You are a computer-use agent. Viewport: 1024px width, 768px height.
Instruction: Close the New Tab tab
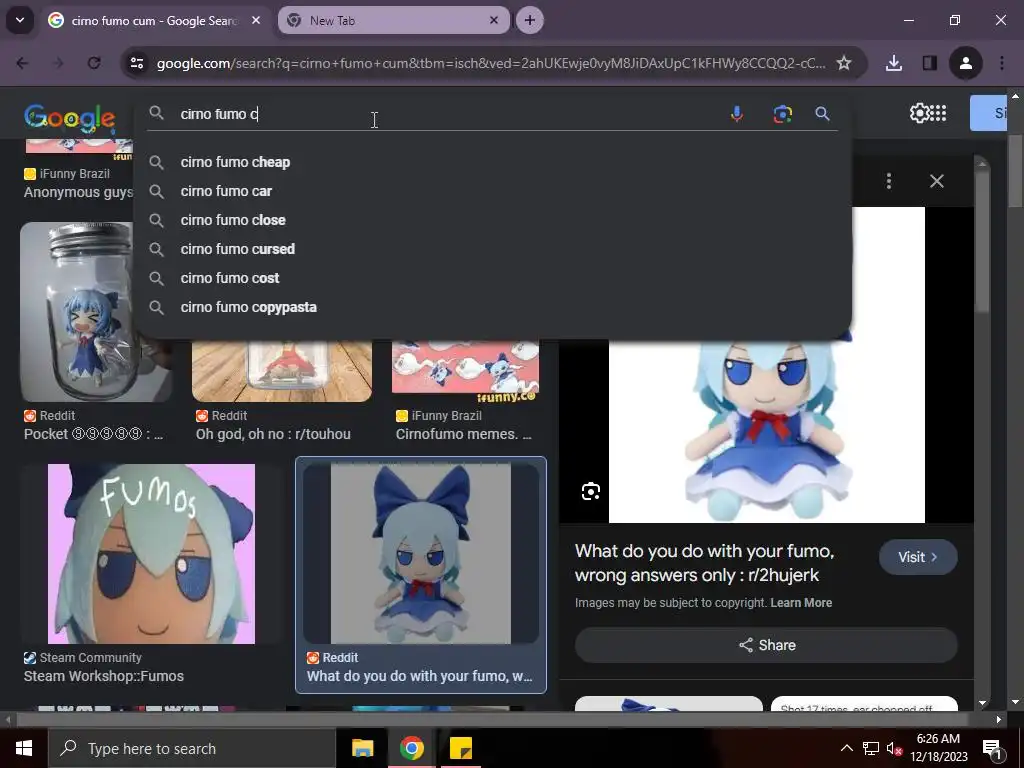494,20
